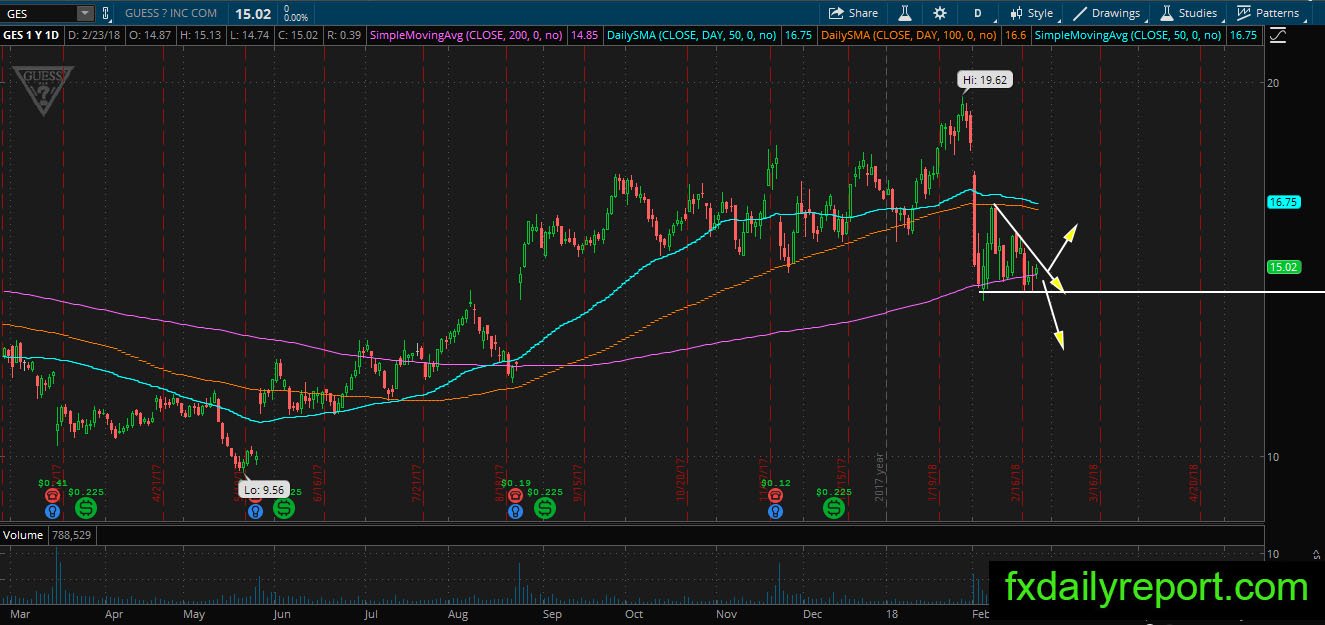Viewport: 1325px width, 625px height.
Task: Click the Volume study label
Action: click(23, 535)
